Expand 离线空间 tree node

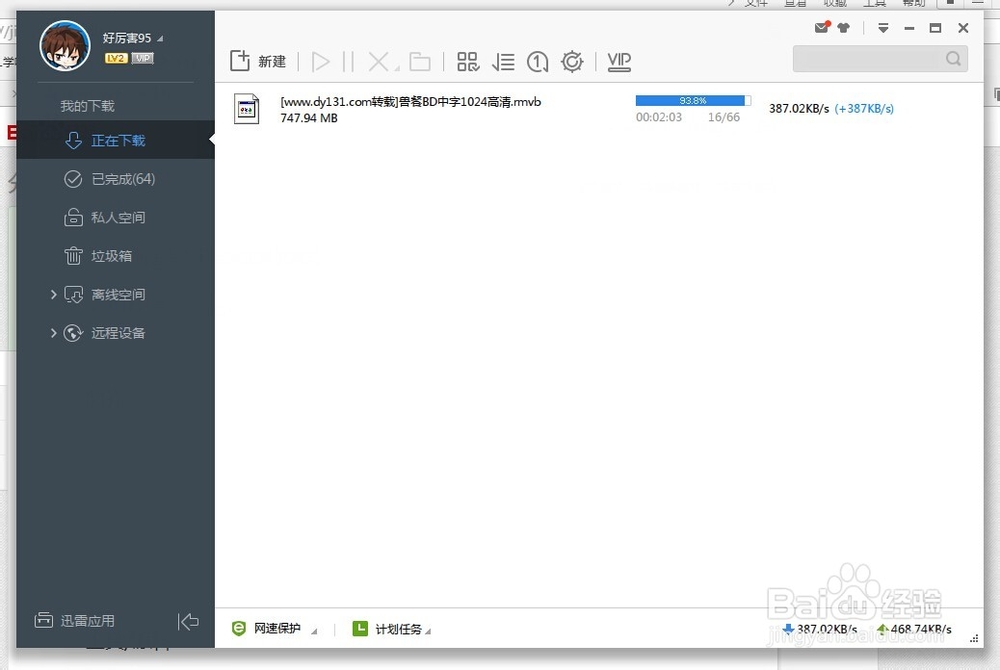pos(54,295)
